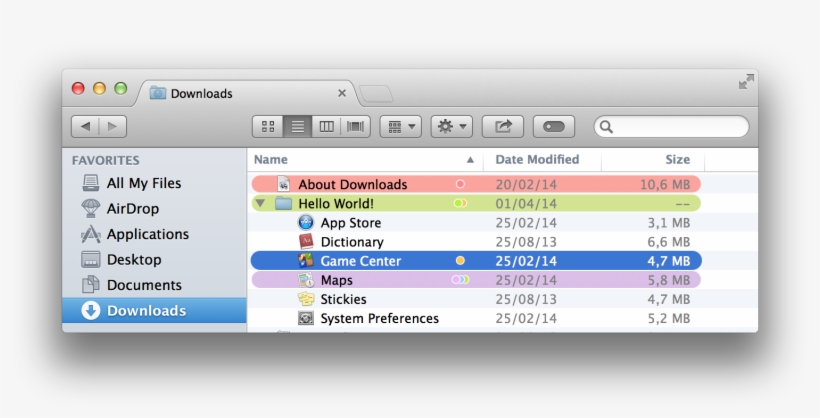Select the Maps item

(476, 280)
